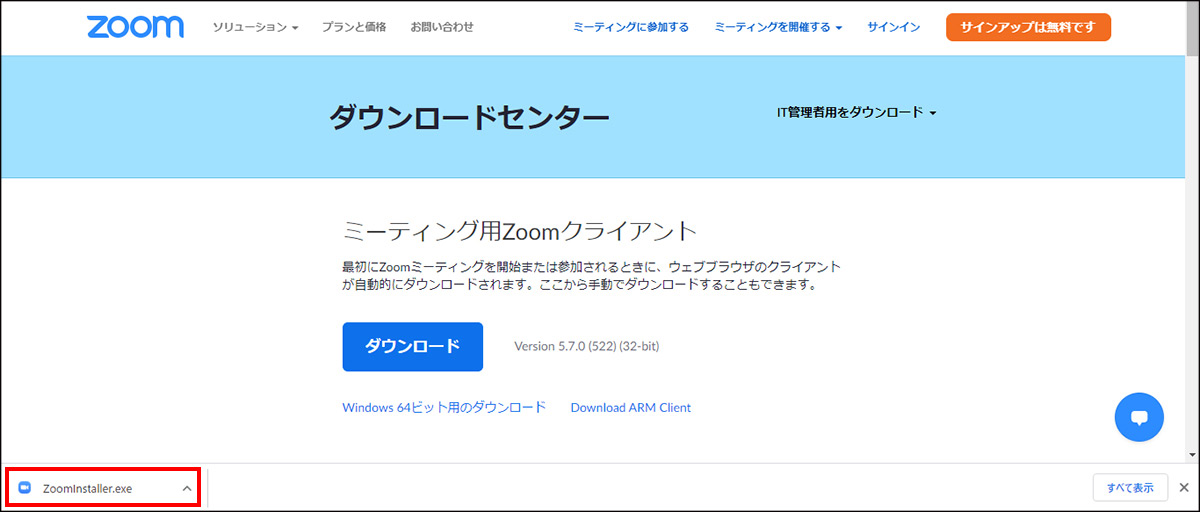The image size is (1200, 512).
Task: Click the Zoom logo
Action: click(135, 27)
